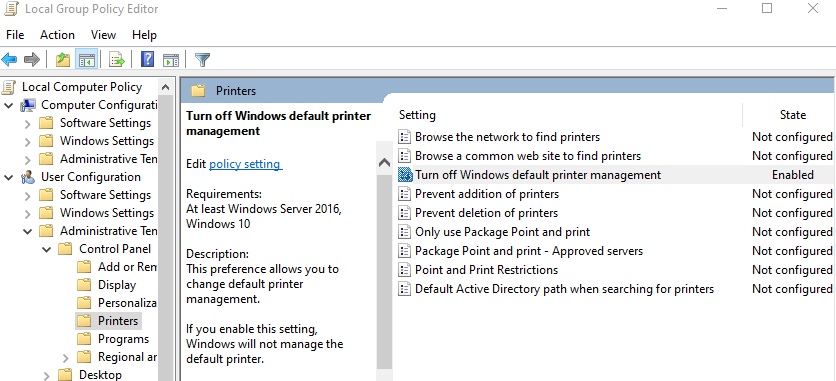Click the description pane scroll up arrow
The height and width of the screenshot is (381, 836).
384,163
